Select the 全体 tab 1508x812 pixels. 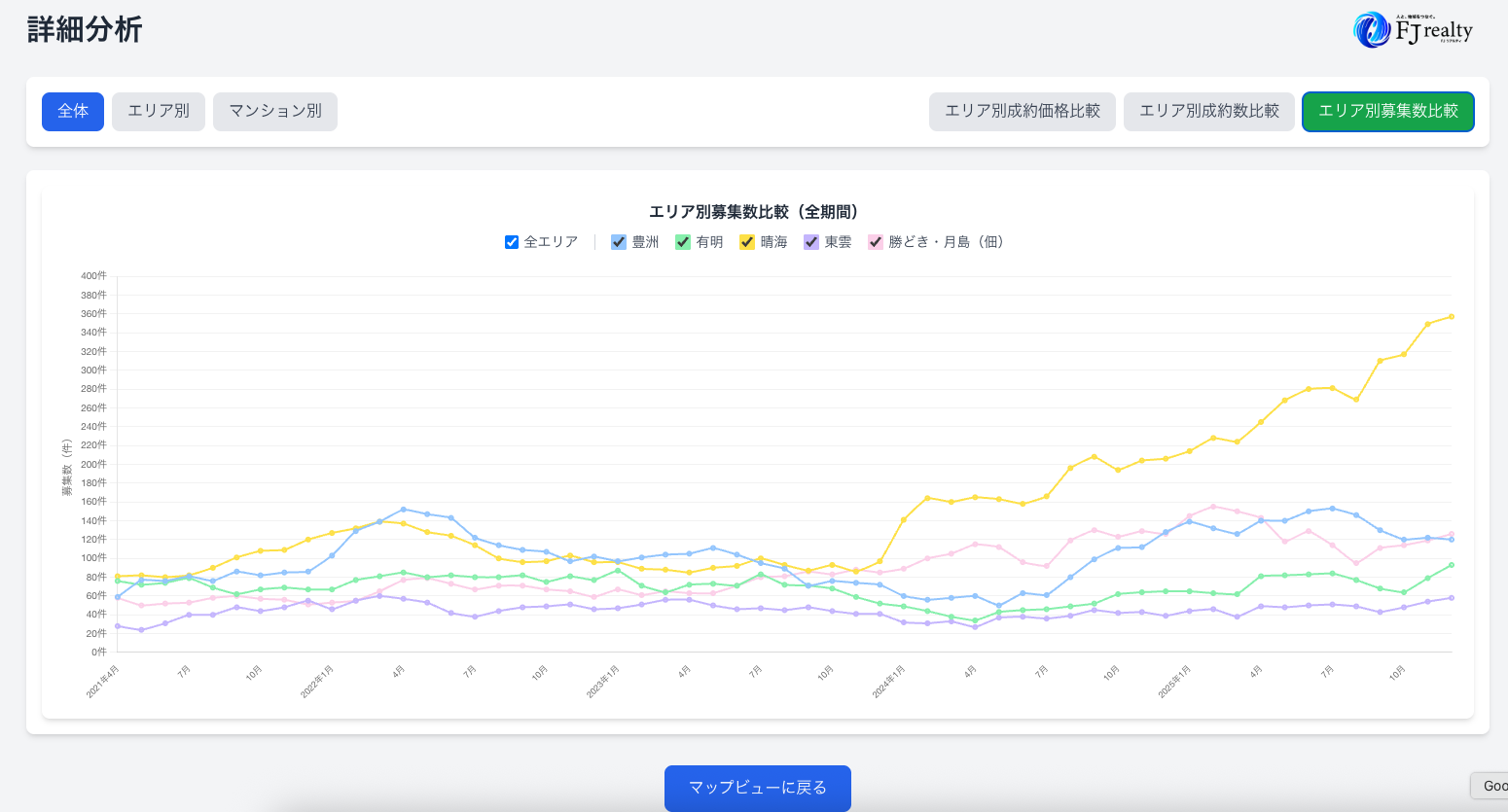pyautogui.click(x=73, y=112)
